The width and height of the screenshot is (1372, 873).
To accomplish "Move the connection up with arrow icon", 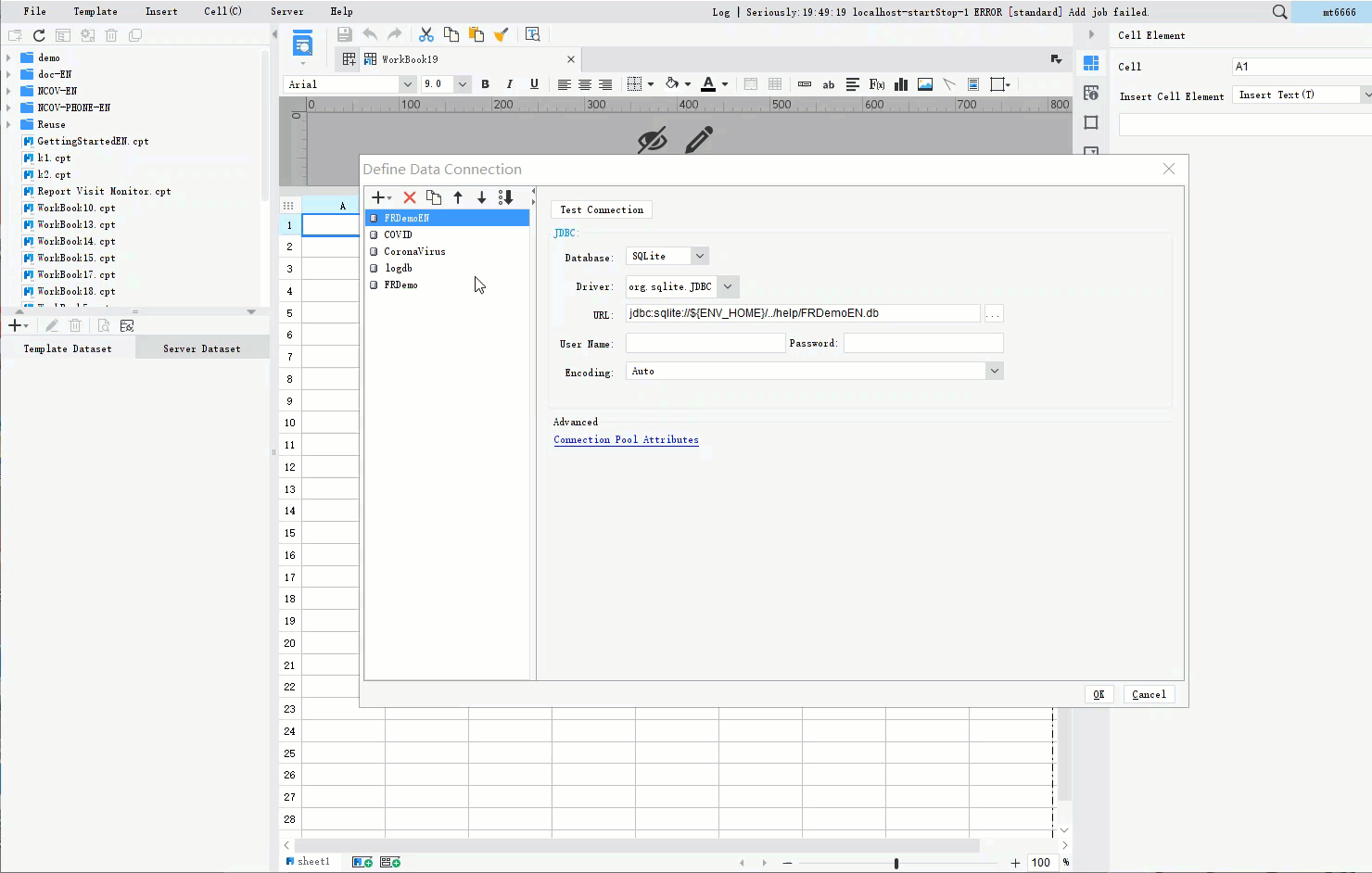I will (458, 196).
